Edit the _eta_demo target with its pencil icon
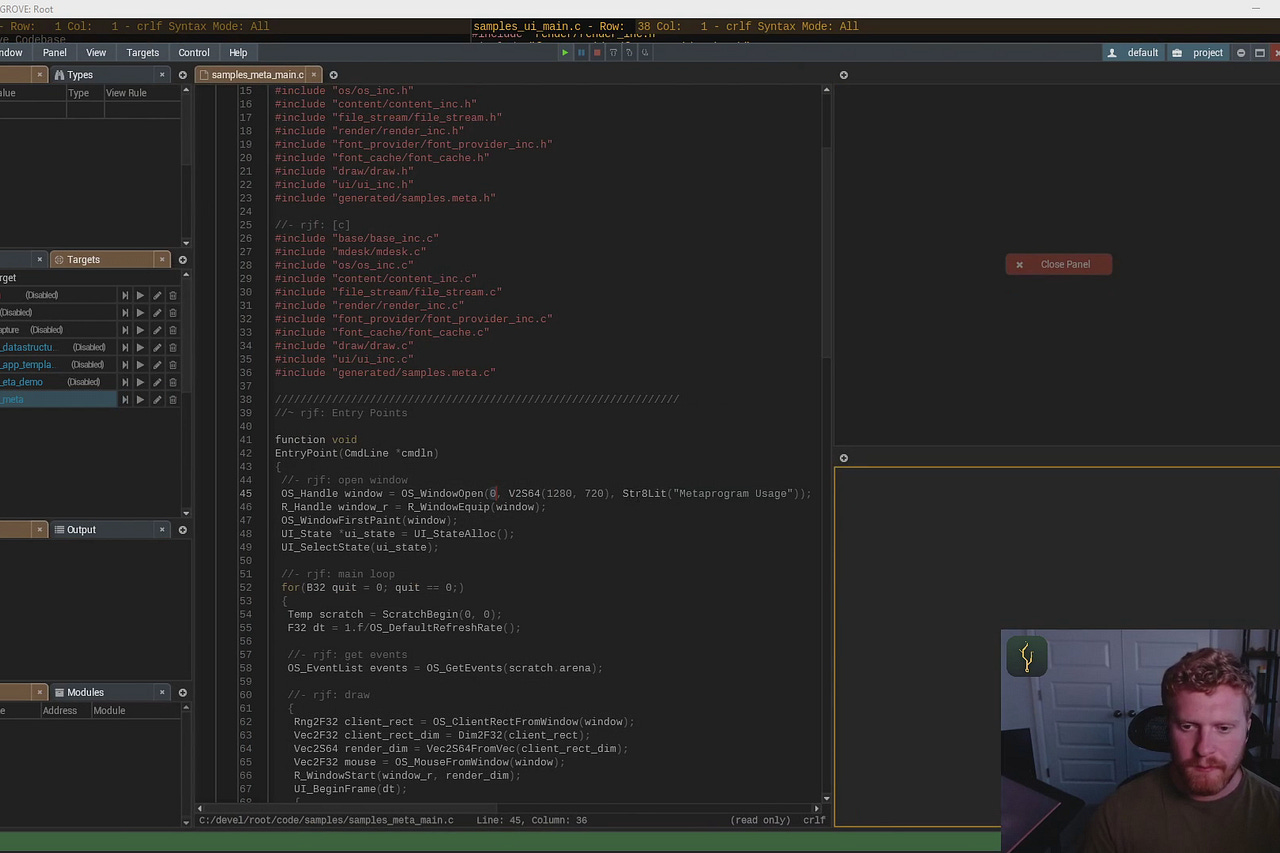The image size is (1280, 853). [x=156, y=382]
